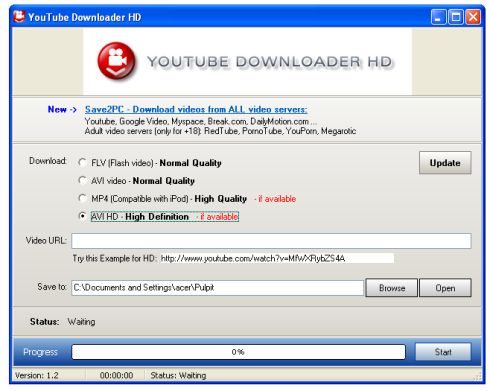
Task: Click the "Download:" label
Action: coord(48,161)
